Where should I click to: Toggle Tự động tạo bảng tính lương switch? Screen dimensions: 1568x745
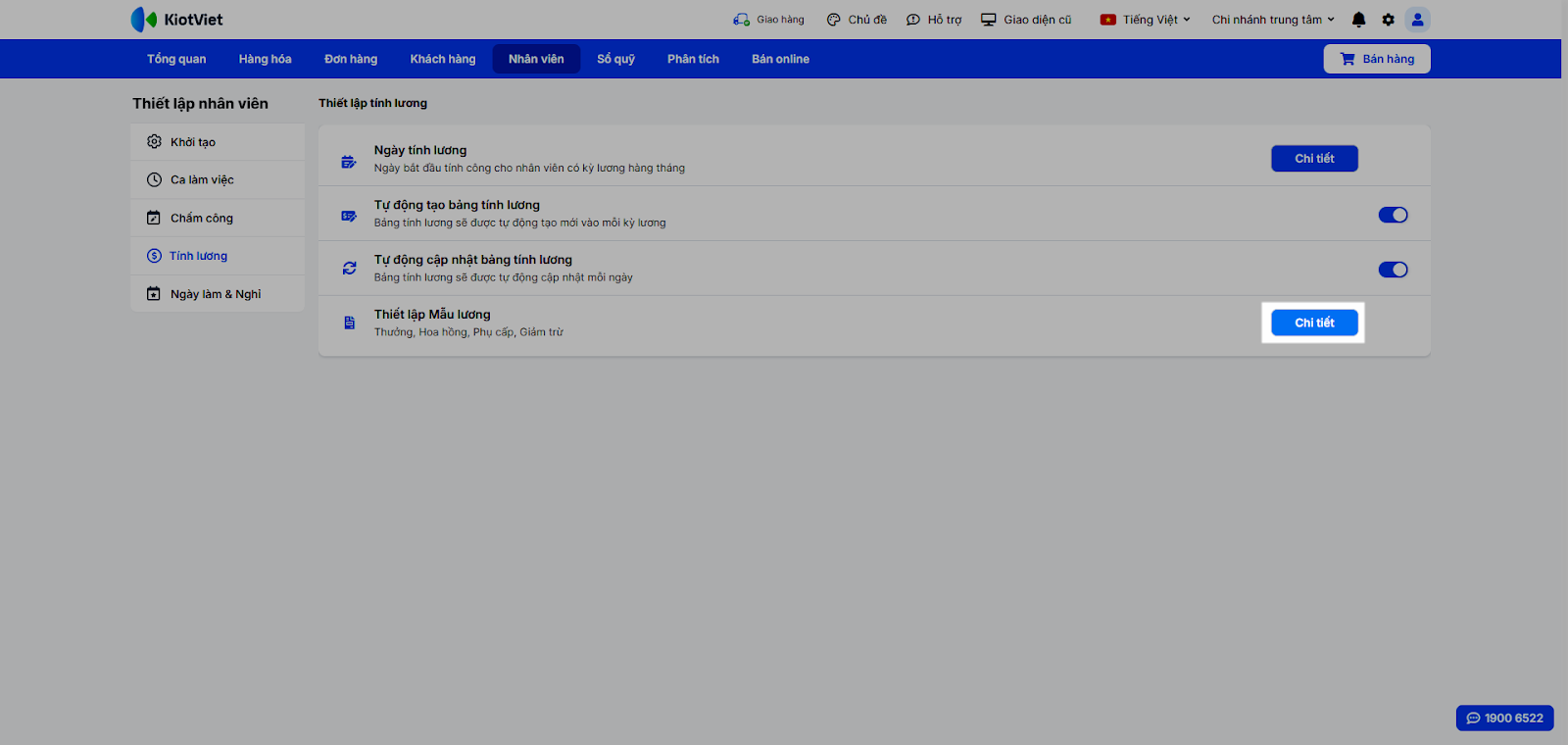click(1393, 215)
